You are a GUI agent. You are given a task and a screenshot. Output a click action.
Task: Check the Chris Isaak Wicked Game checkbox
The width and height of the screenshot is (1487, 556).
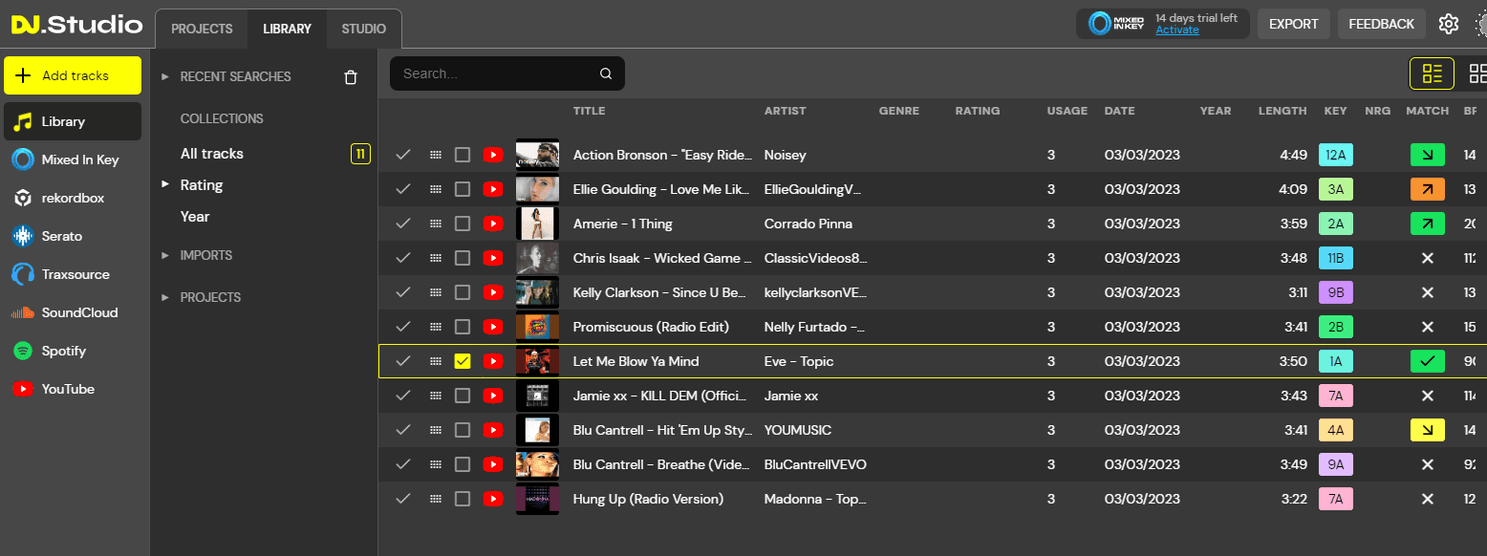point(462,258)
